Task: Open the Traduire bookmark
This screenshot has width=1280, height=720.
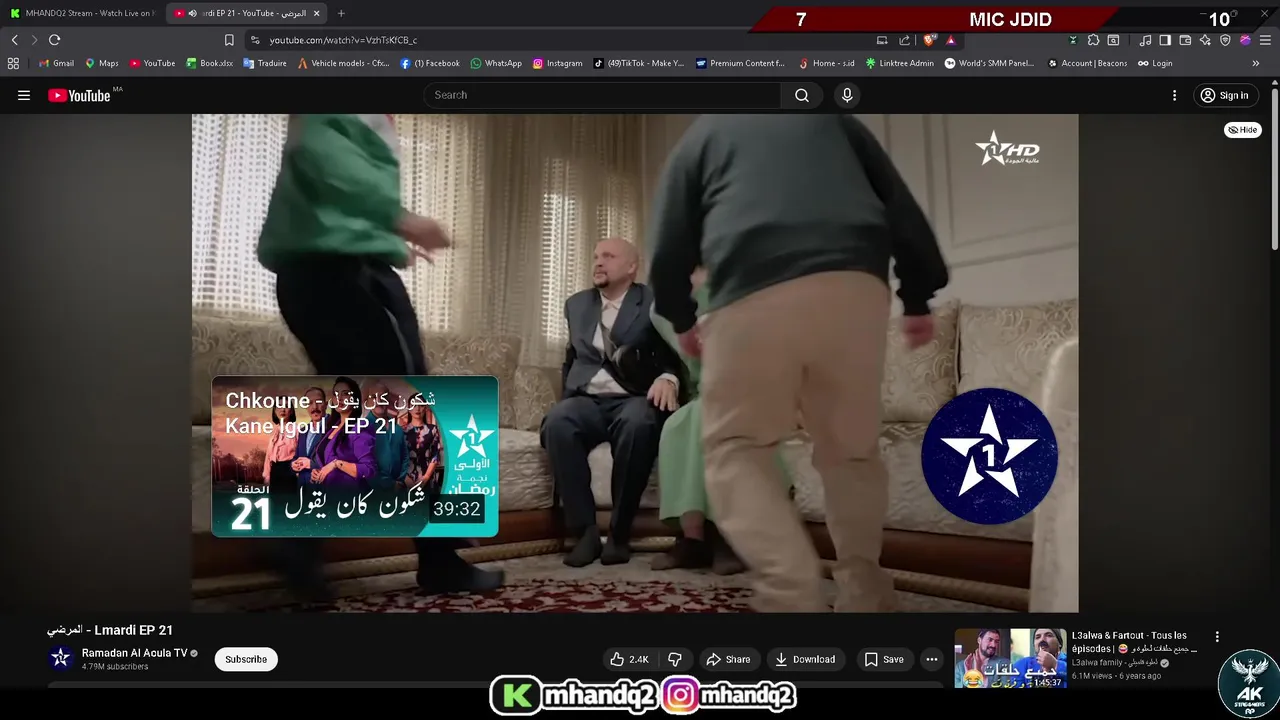Action: [x=265, y=63]
